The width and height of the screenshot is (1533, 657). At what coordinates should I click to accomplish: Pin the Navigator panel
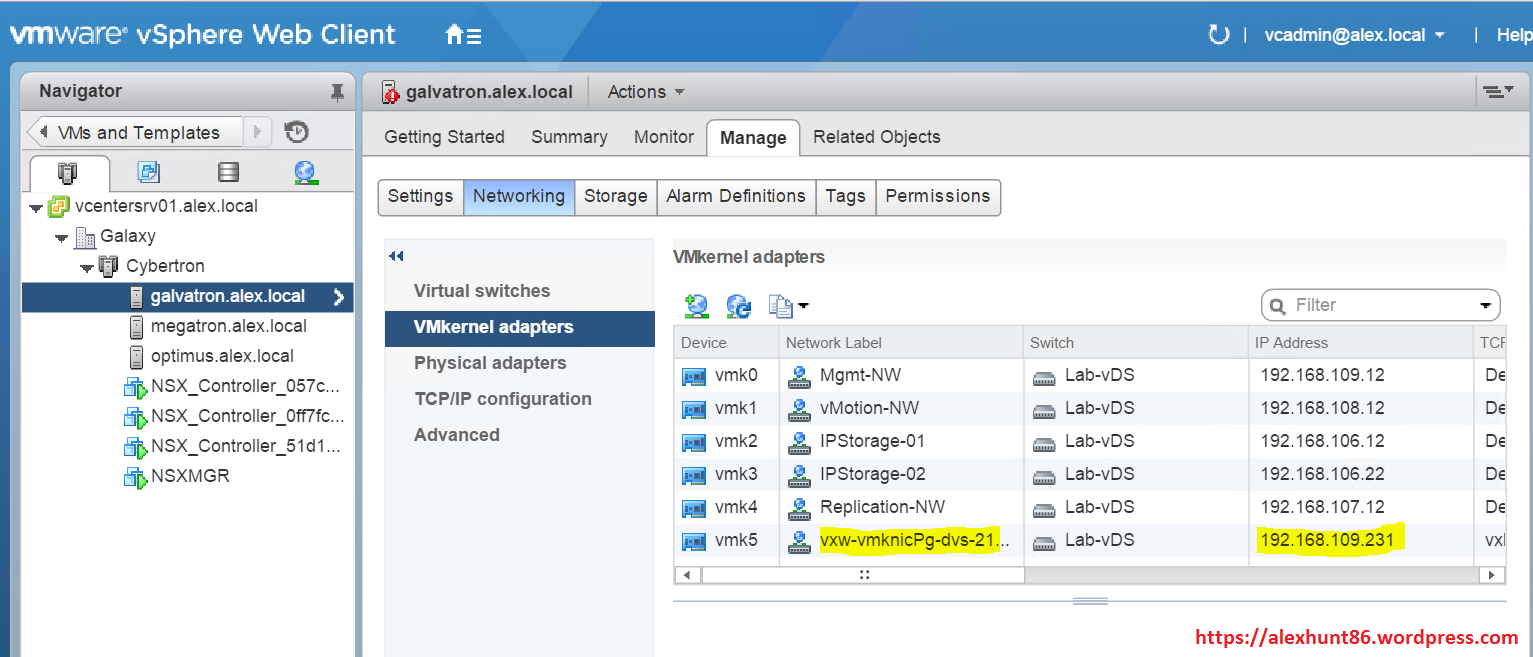tap(337, 92)
